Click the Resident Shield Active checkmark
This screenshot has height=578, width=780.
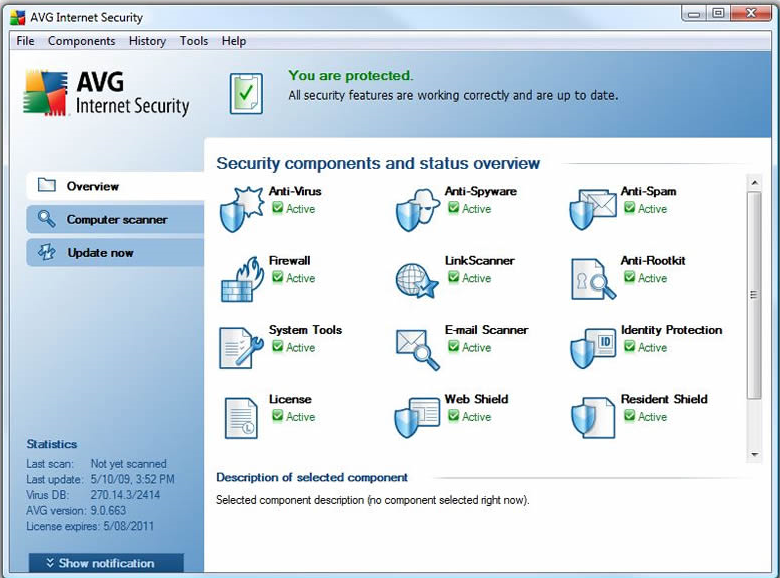pos(630,416)
